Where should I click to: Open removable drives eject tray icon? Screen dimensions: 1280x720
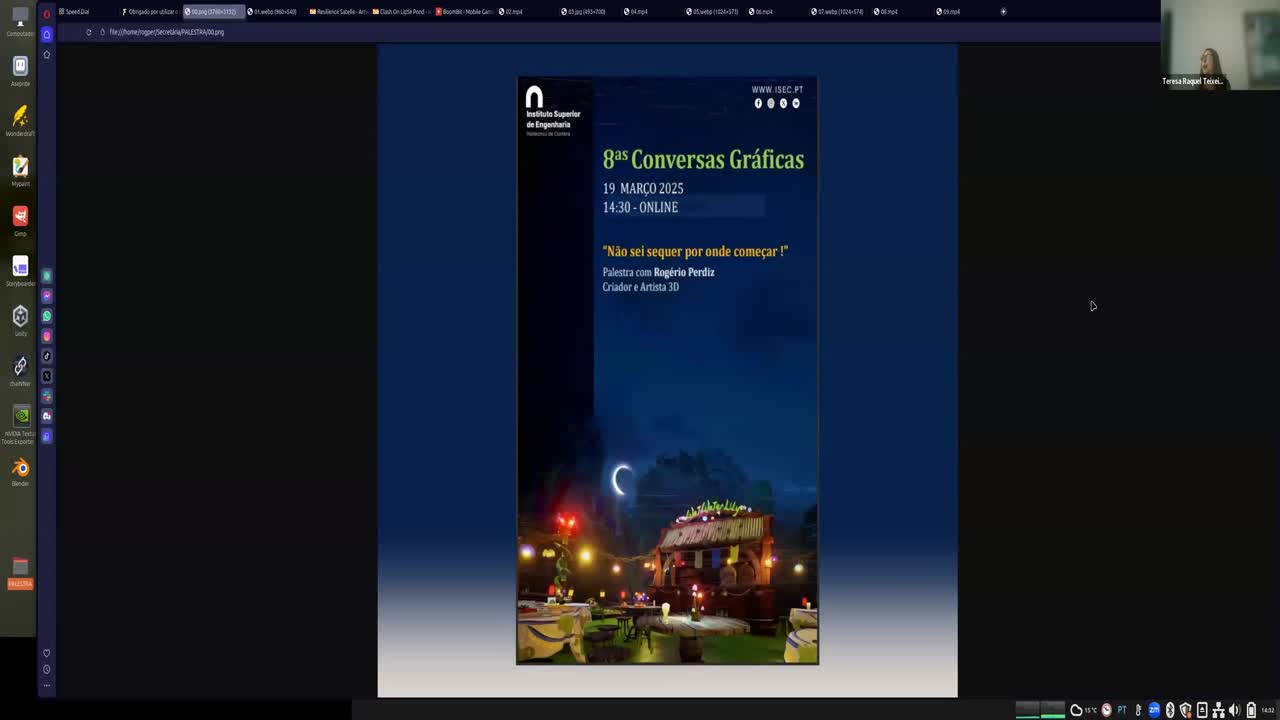point(1202,710)
